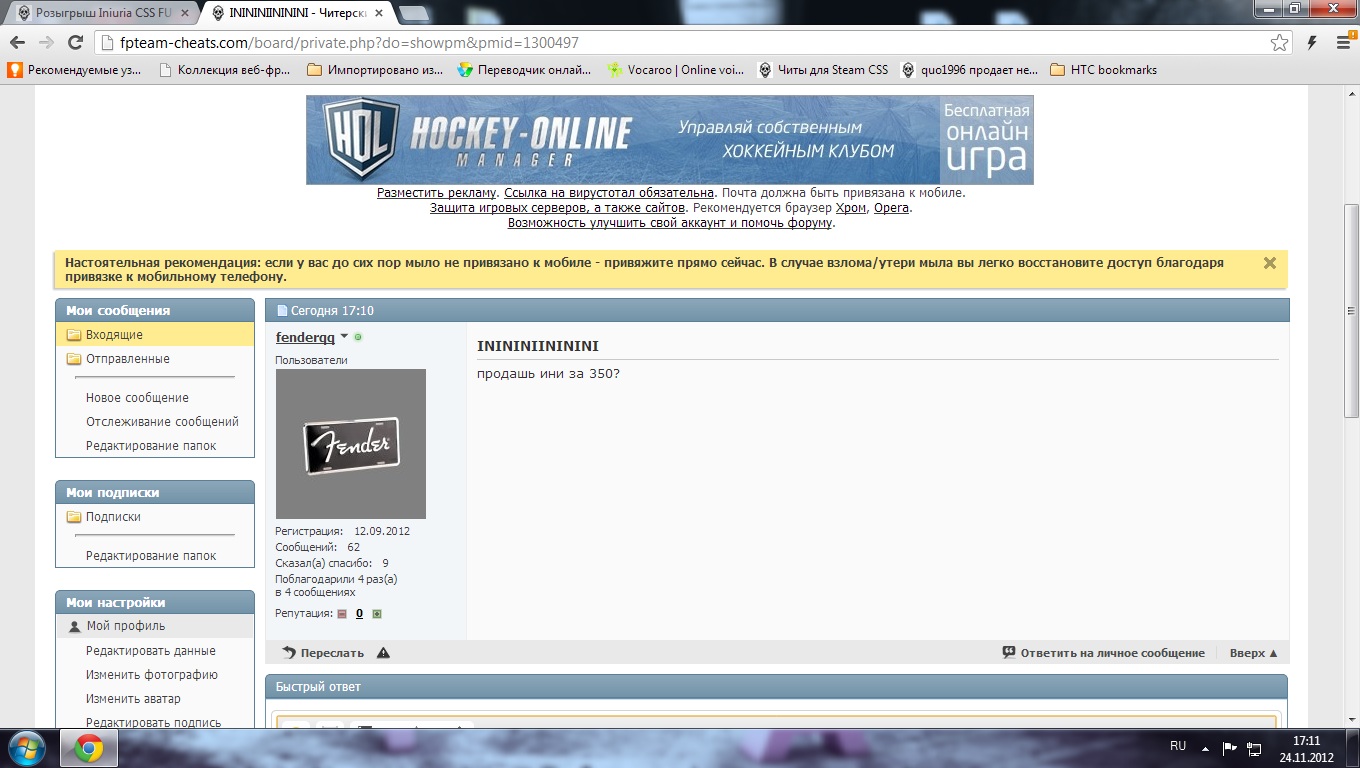Open the Читы для Steam CSS bookmark
The image size is (1360, 768).
pyautogui.click(x=823, y=70)
